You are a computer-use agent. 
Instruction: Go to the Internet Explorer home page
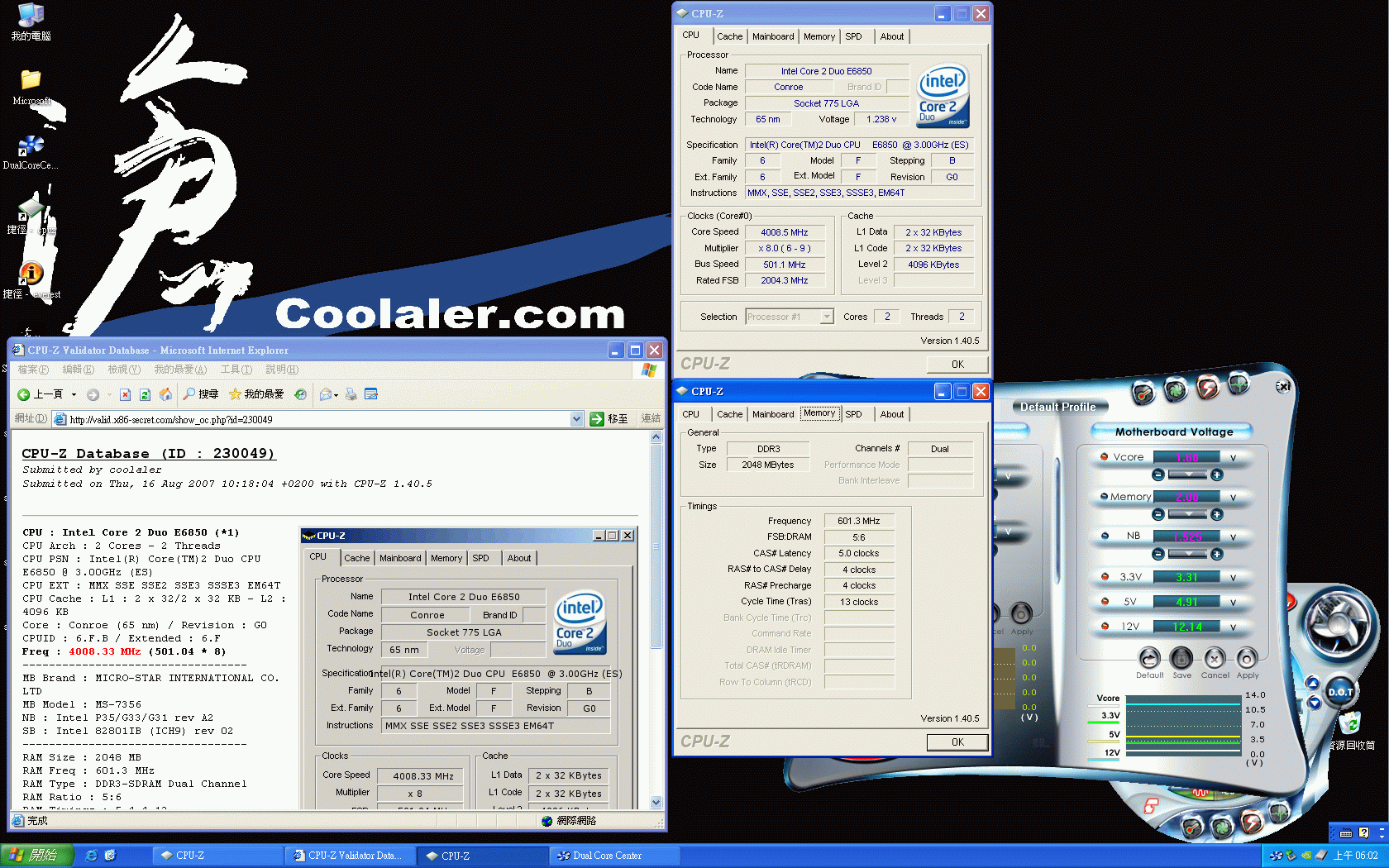[165, 394]
